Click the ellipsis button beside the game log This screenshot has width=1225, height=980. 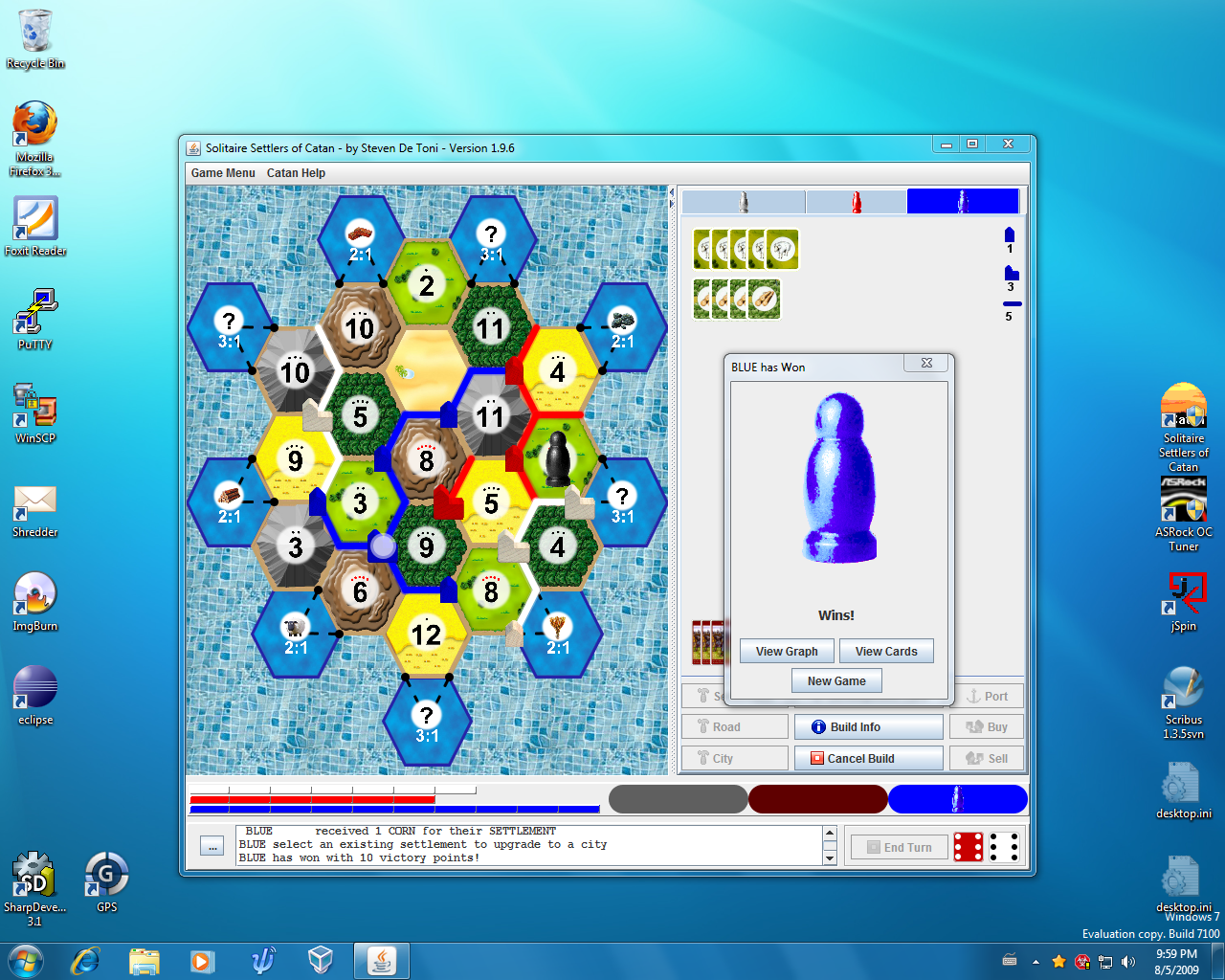coord(212,846)
